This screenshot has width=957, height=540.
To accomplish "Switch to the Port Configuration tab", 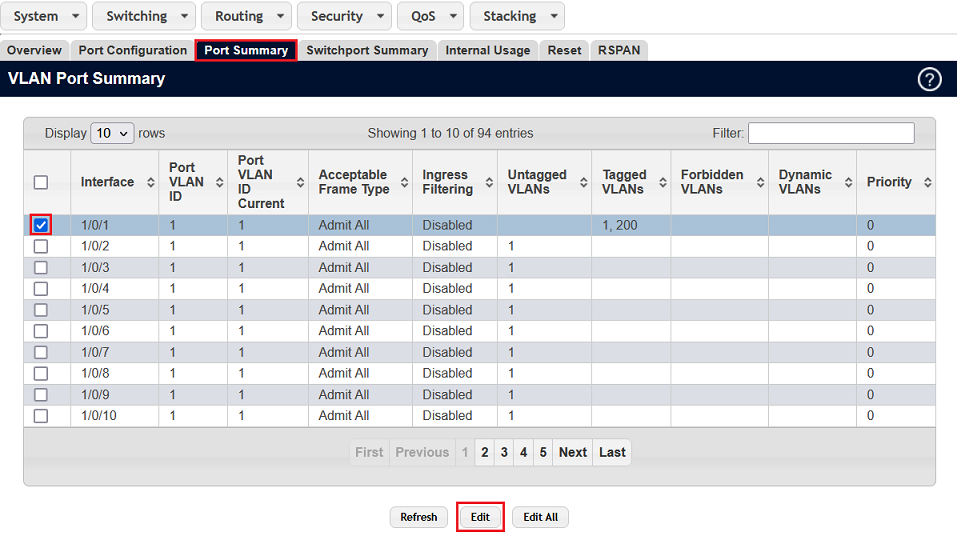I will pyautogui.click(x=132, y=50).
